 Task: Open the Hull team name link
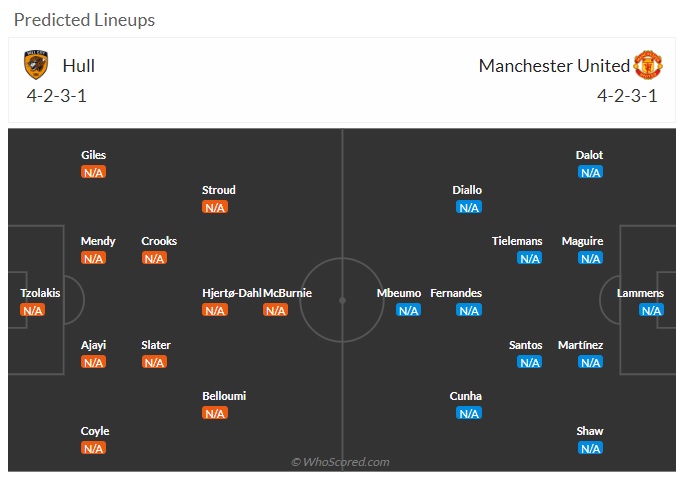(x=78, y=66)
